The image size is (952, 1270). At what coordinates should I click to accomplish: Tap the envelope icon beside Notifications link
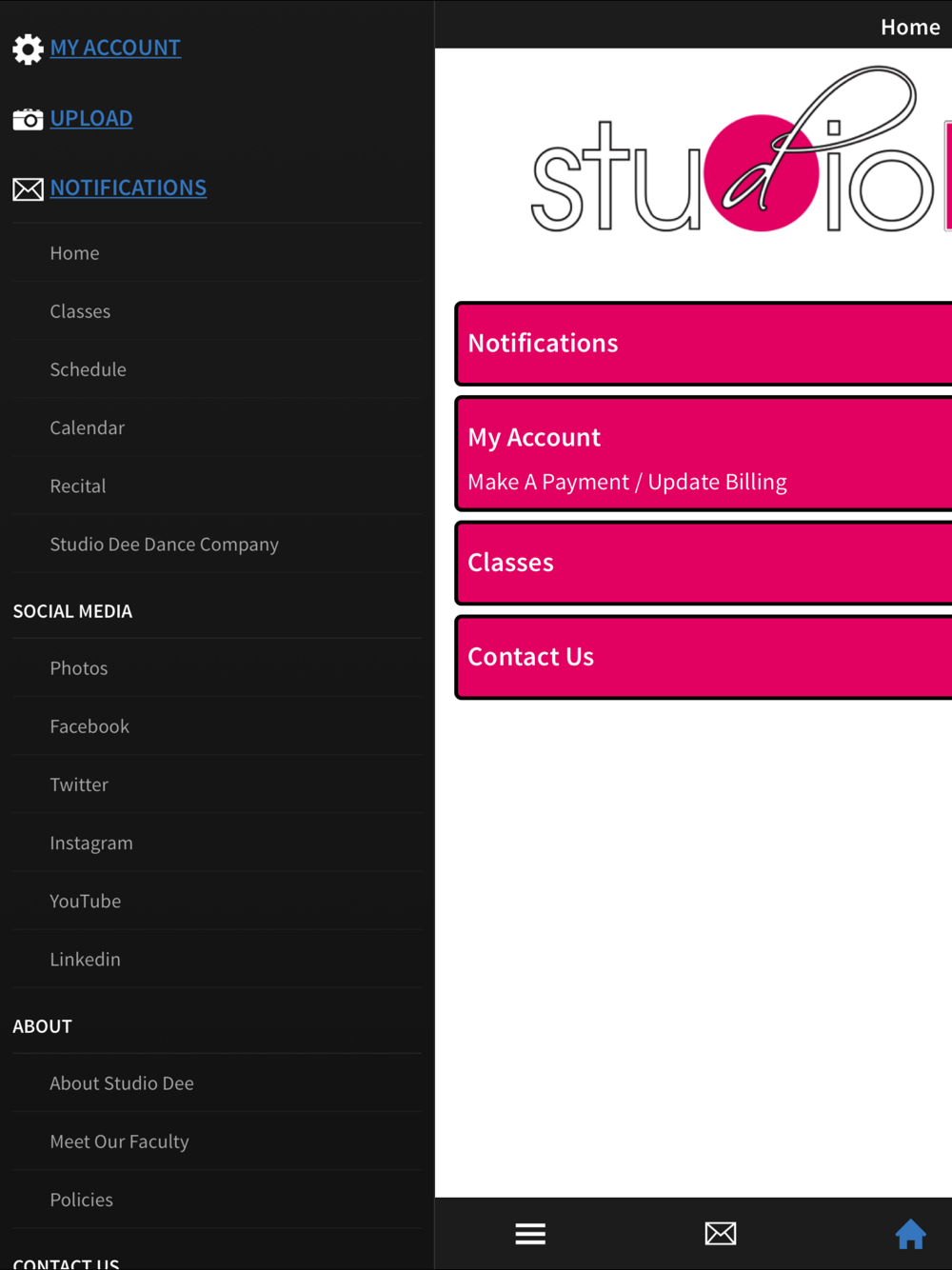tap(28, 189)
